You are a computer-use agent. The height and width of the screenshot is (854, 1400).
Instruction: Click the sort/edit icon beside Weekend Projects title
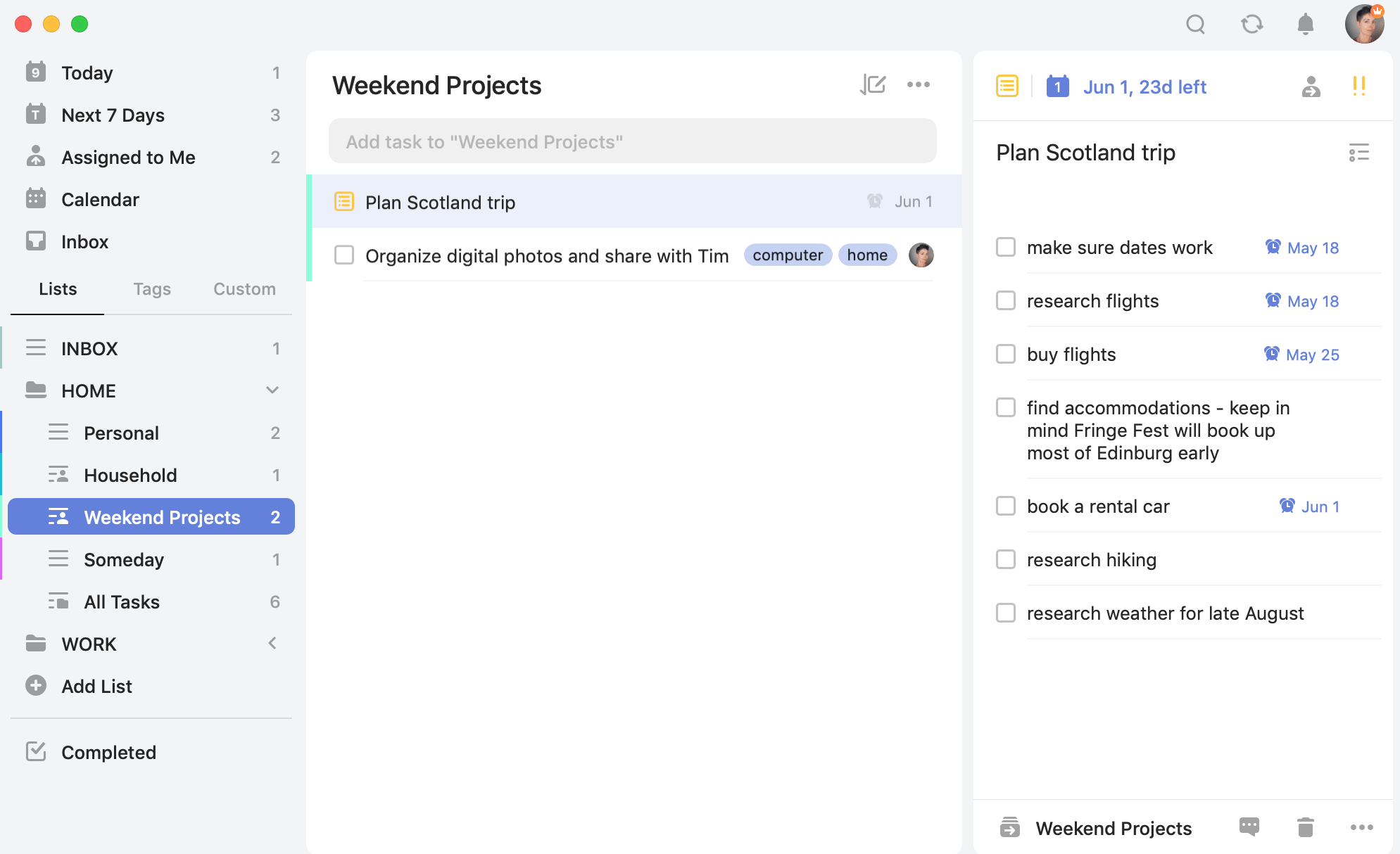click(x=873, y=85)
